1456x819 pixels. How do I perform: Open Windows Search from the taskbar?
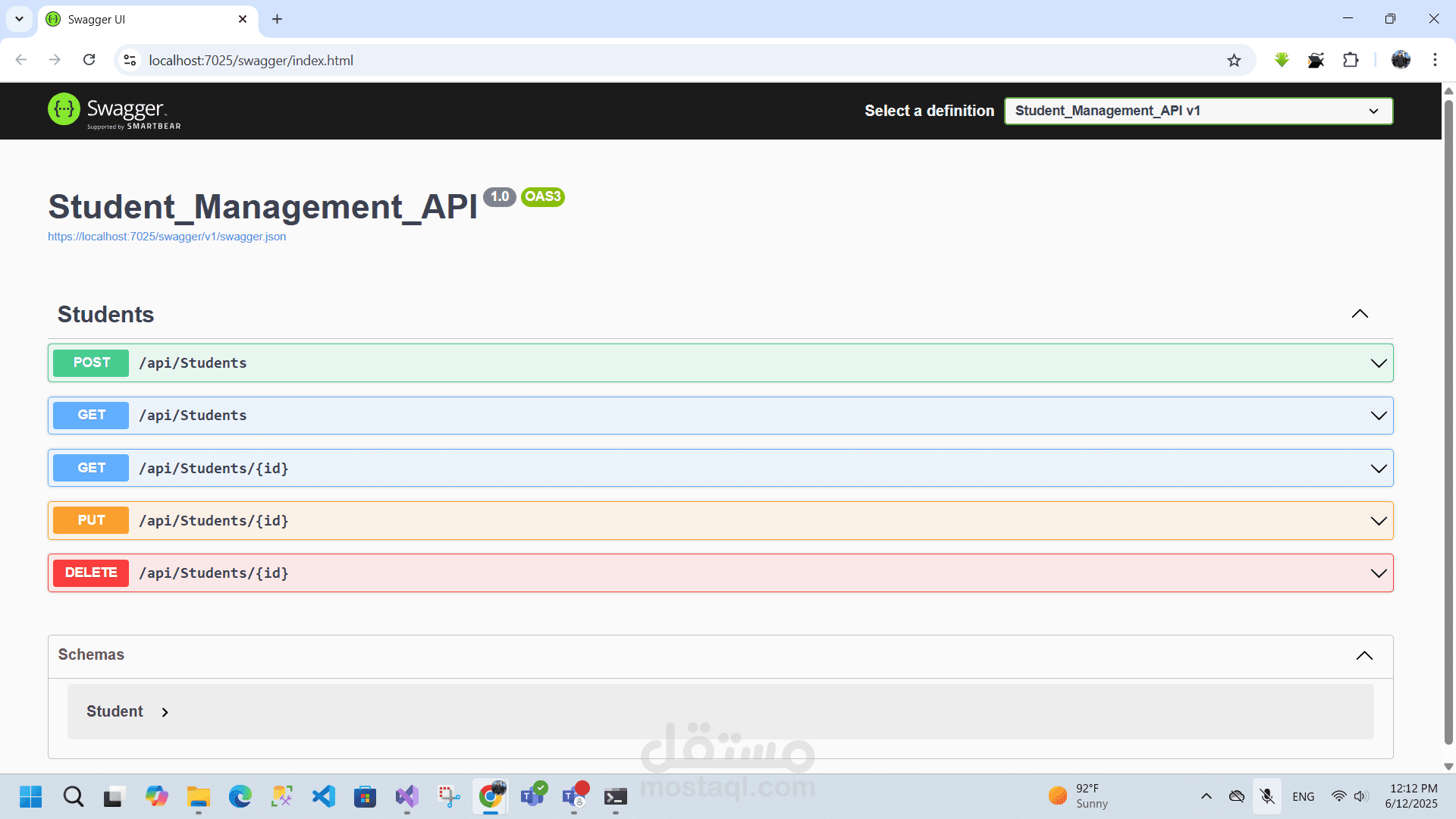[x=73, y=796]
